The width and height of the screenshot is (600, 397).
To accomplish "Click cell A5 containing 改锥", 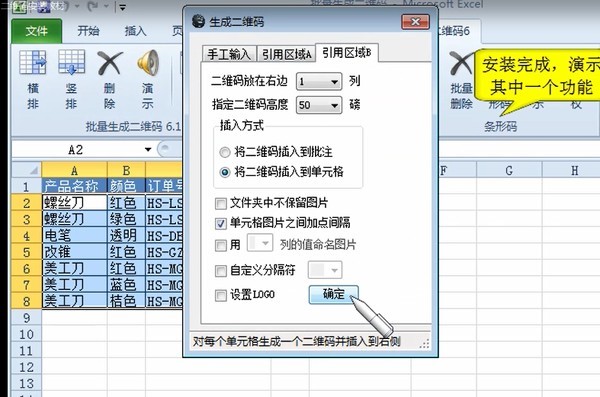I will click(74, 252).
